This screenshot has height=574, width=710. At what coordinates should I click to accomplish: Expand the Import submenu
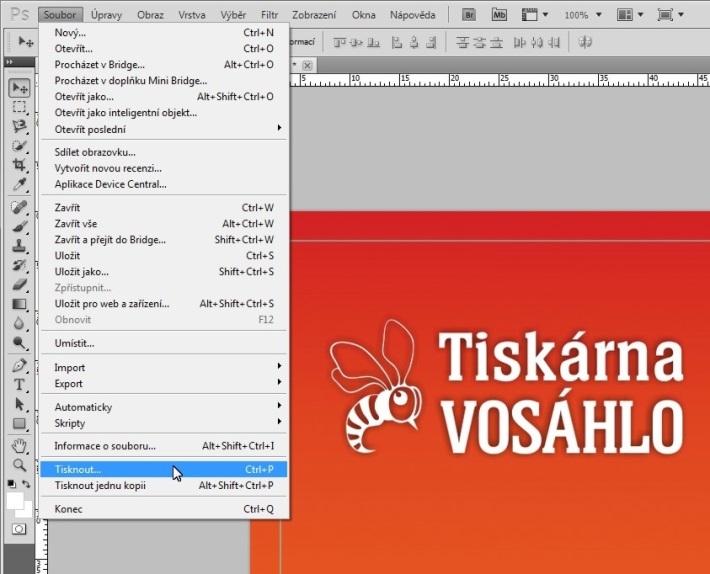click(164, 367)
